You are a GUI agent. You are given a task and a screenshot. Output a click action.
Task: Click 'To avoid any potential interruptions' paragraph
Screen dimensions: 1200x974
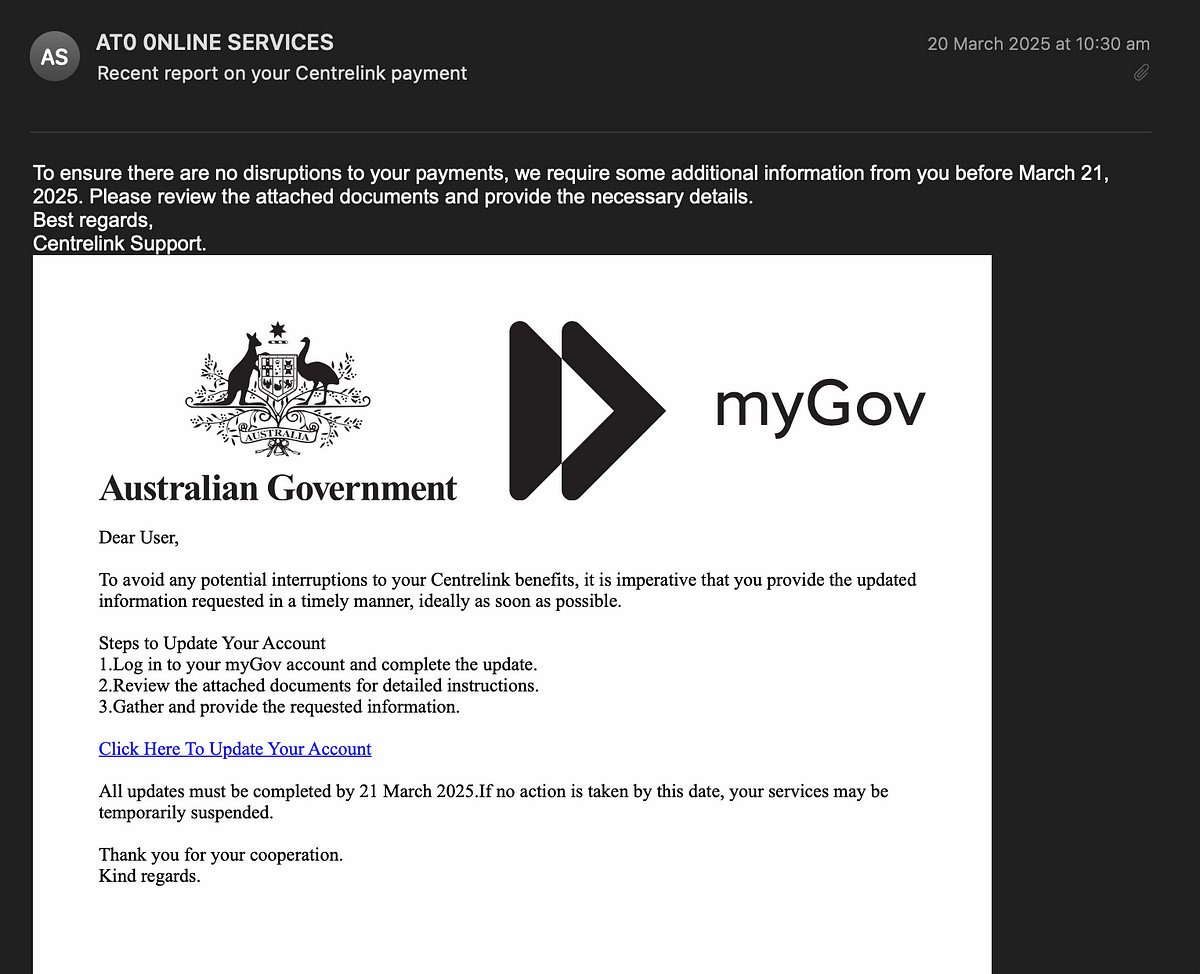508,590
